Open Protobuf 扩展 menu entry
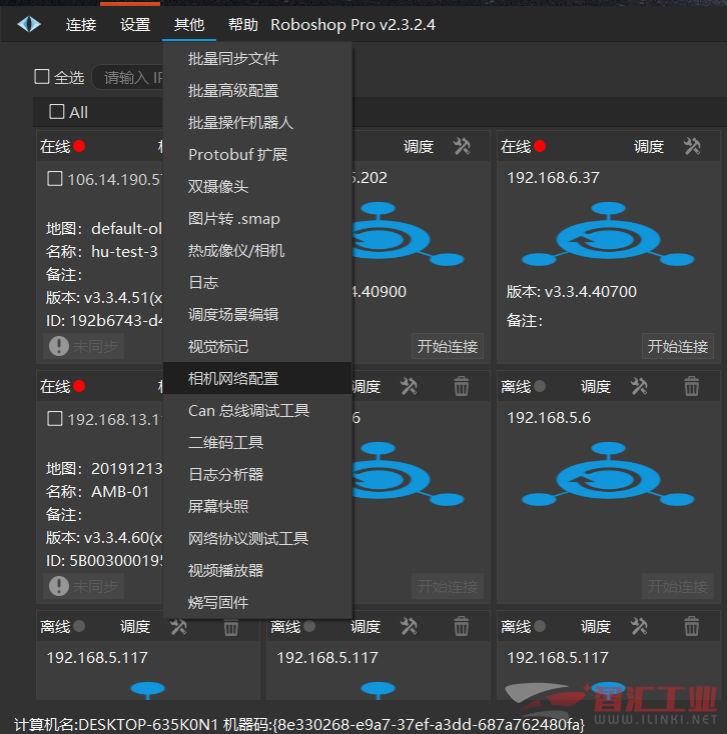The image size is (727, 734). 257,154
